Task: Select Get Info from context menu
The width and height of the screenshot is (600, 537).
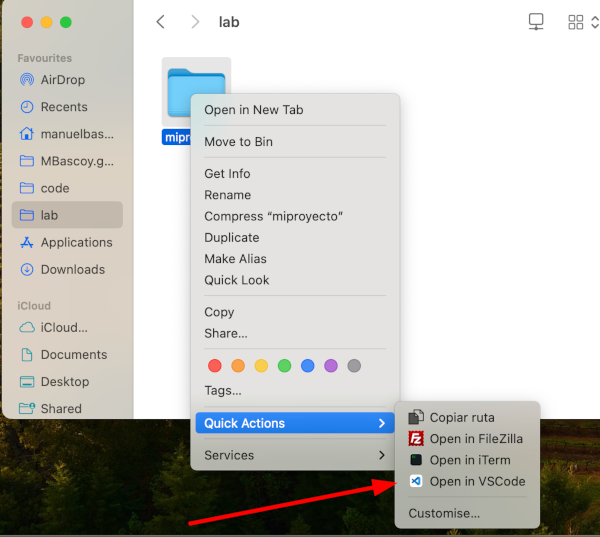Action: pyautogui.click(x=227, y=174)
